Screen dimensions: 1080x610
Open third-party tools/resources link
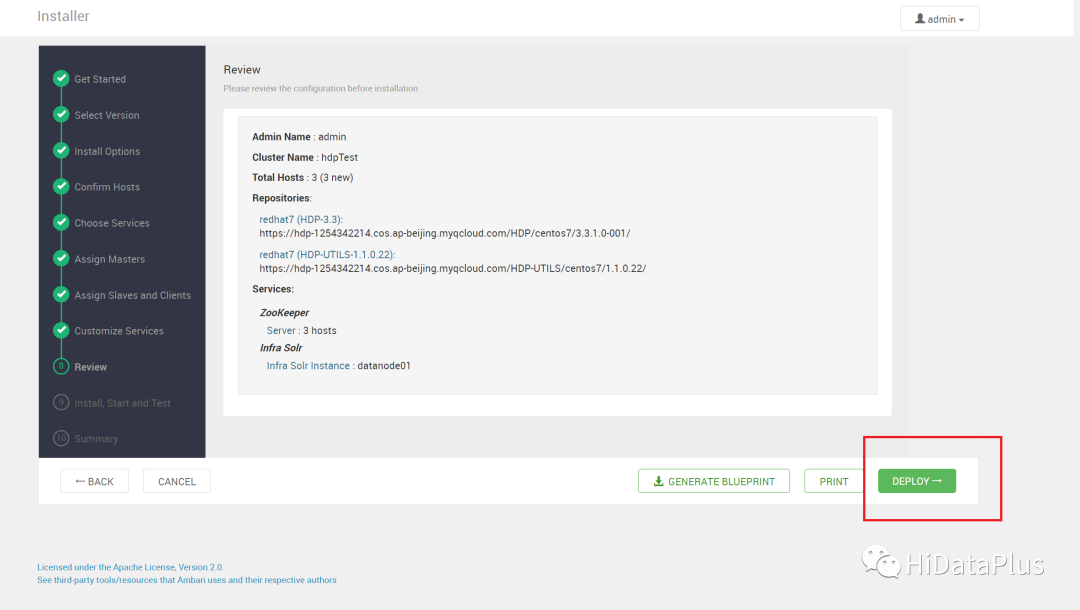[187, 580]
